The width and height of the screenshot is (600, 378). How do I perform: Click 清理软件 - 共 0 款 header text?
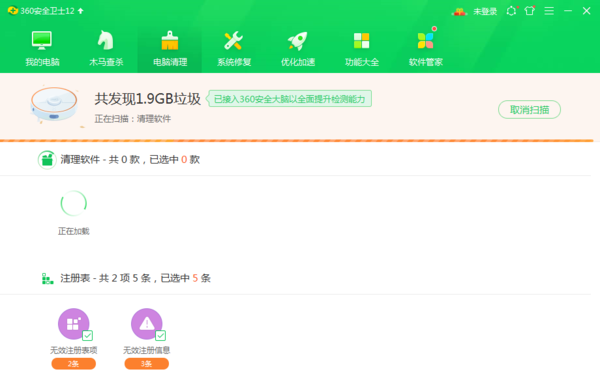130,160
